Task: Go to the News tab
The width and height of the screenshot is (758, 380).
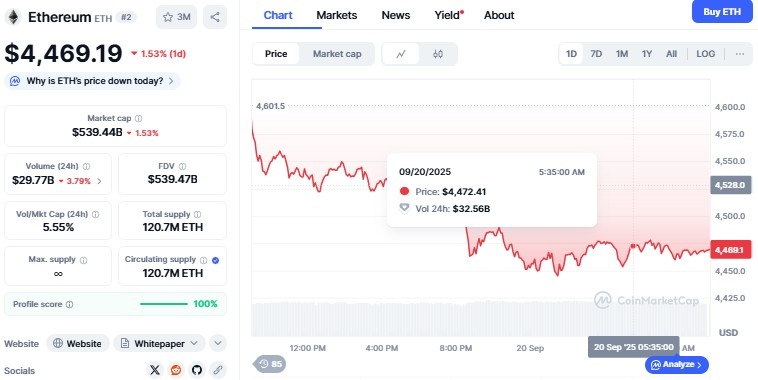Action: tap(395, 15)
